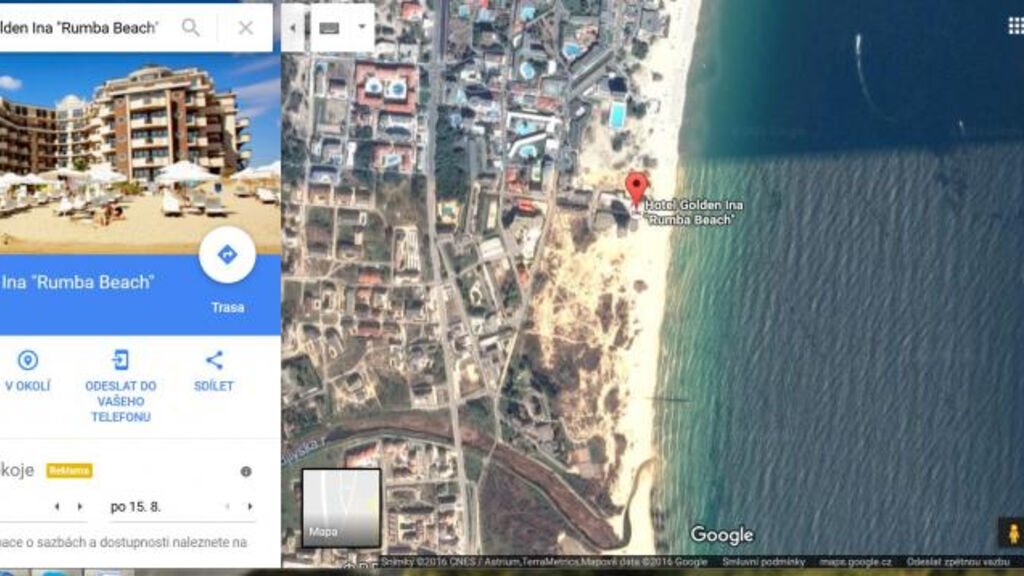Viewport: 1024px width, 576px height.
Task: Click the ad info icon beside Reklama
Action: click(x=246, y=471)
